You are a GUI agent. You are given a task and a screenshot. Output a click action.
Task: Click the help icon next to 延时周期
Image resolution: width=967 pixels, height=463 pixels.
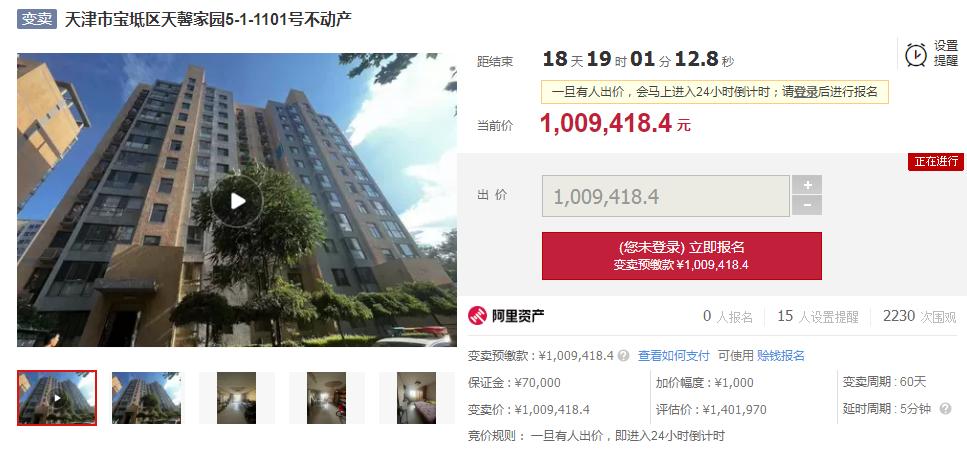pyautogui.click(x=944, y=408)
